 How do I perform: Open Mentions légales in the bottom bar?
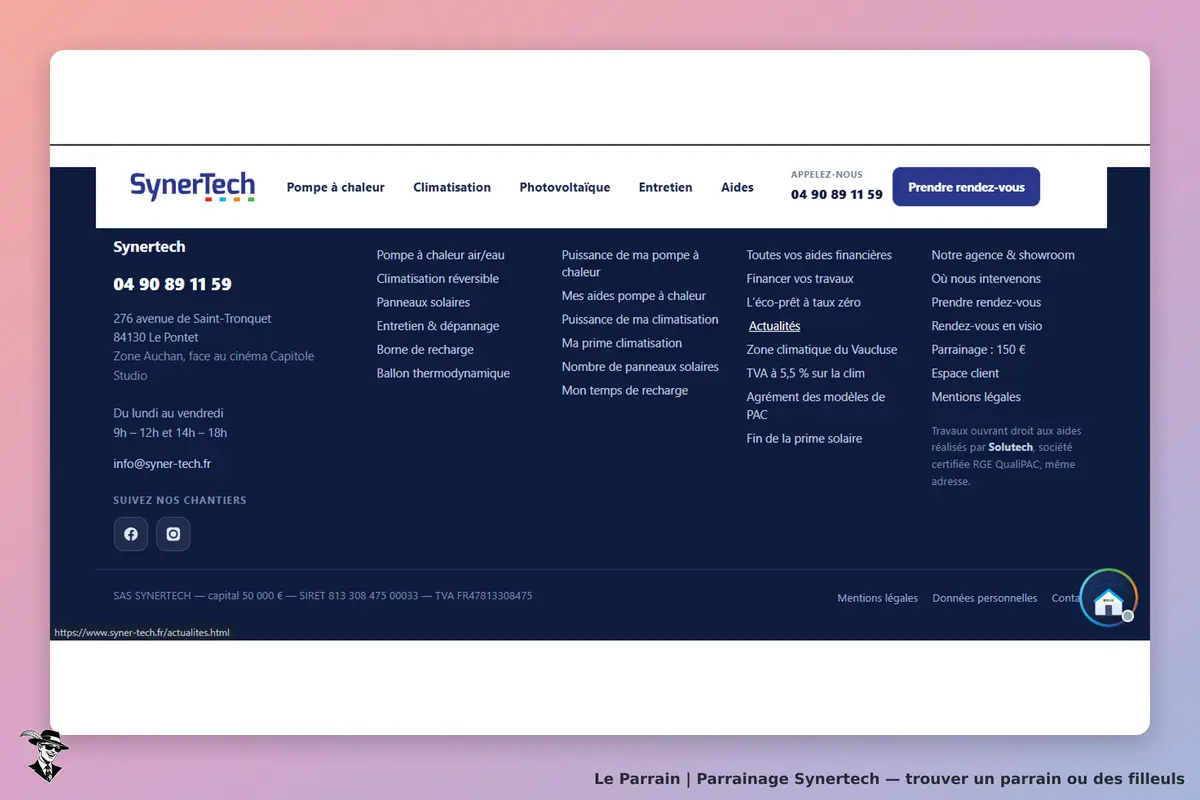[878, 598]
